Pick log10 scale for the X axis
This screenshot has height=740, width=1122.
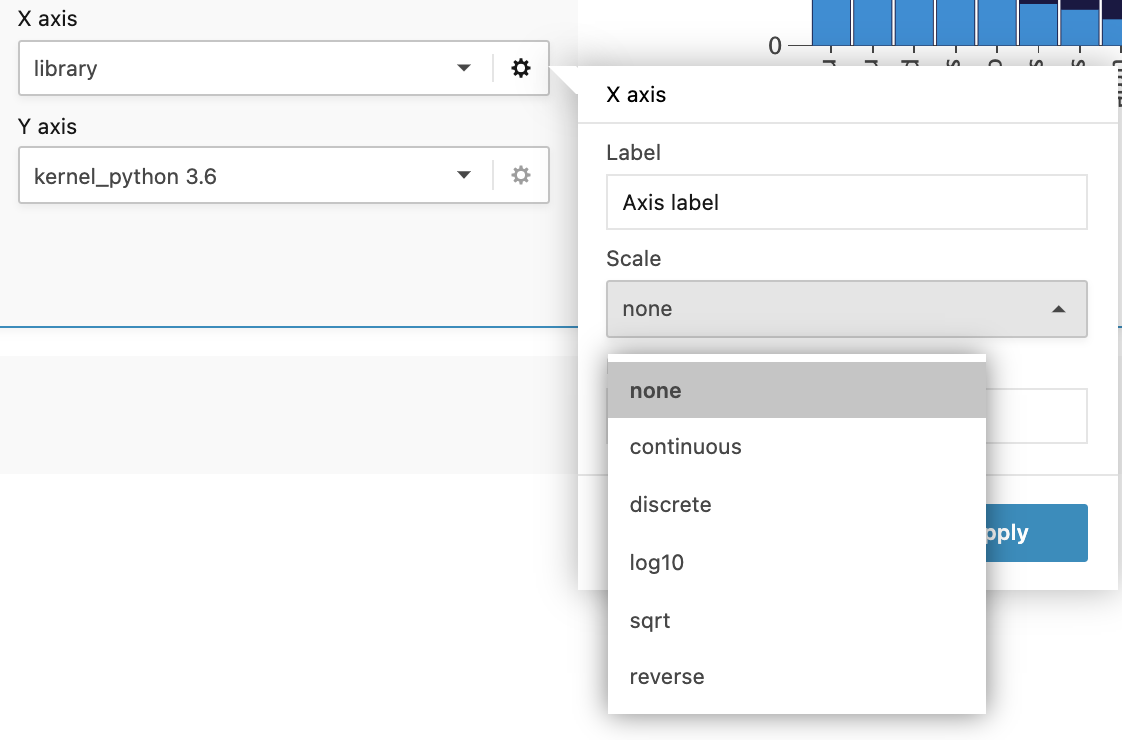pos(656,562)
